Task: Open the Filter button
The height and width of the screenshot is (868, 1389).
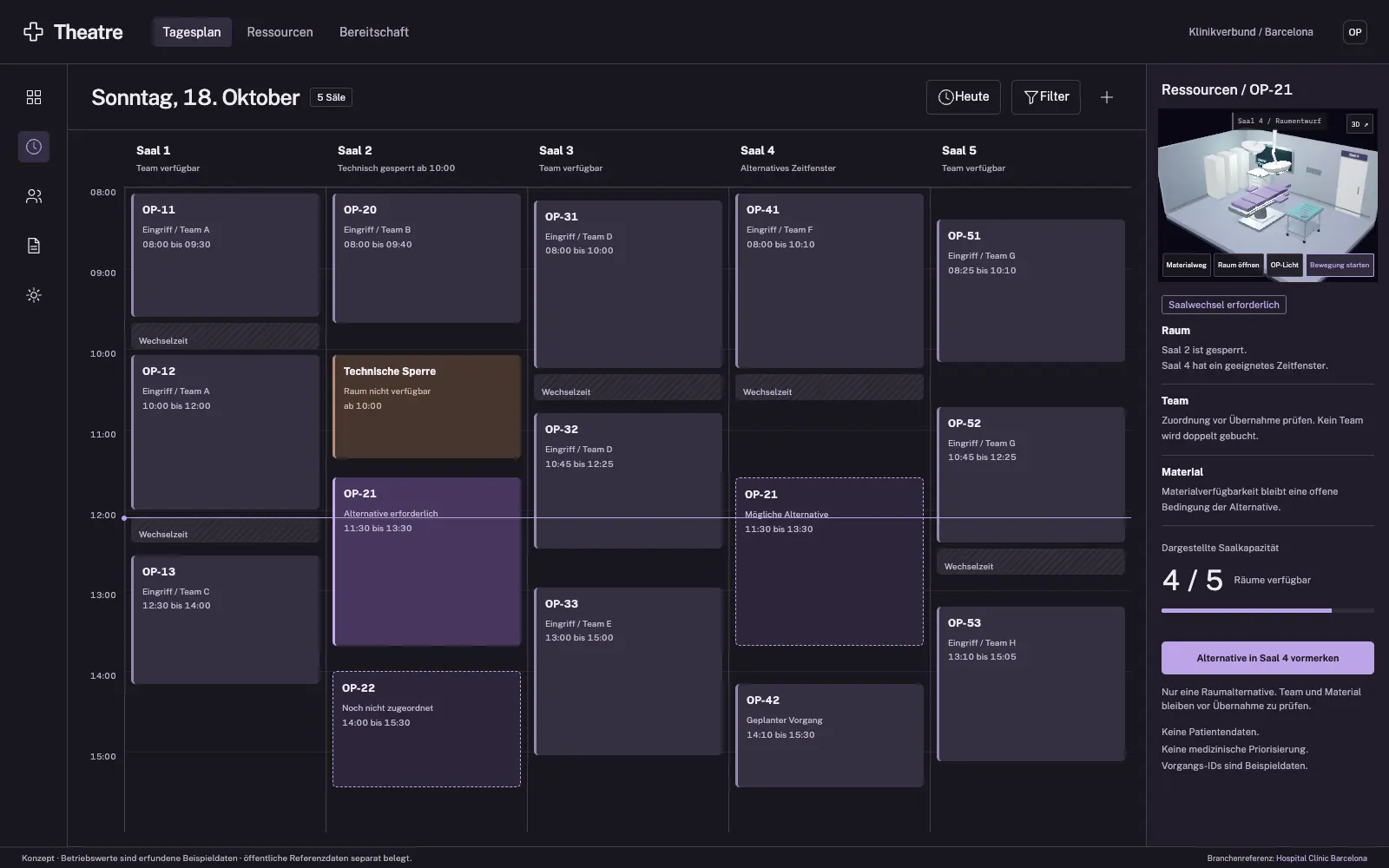Action: point(1046,97)
